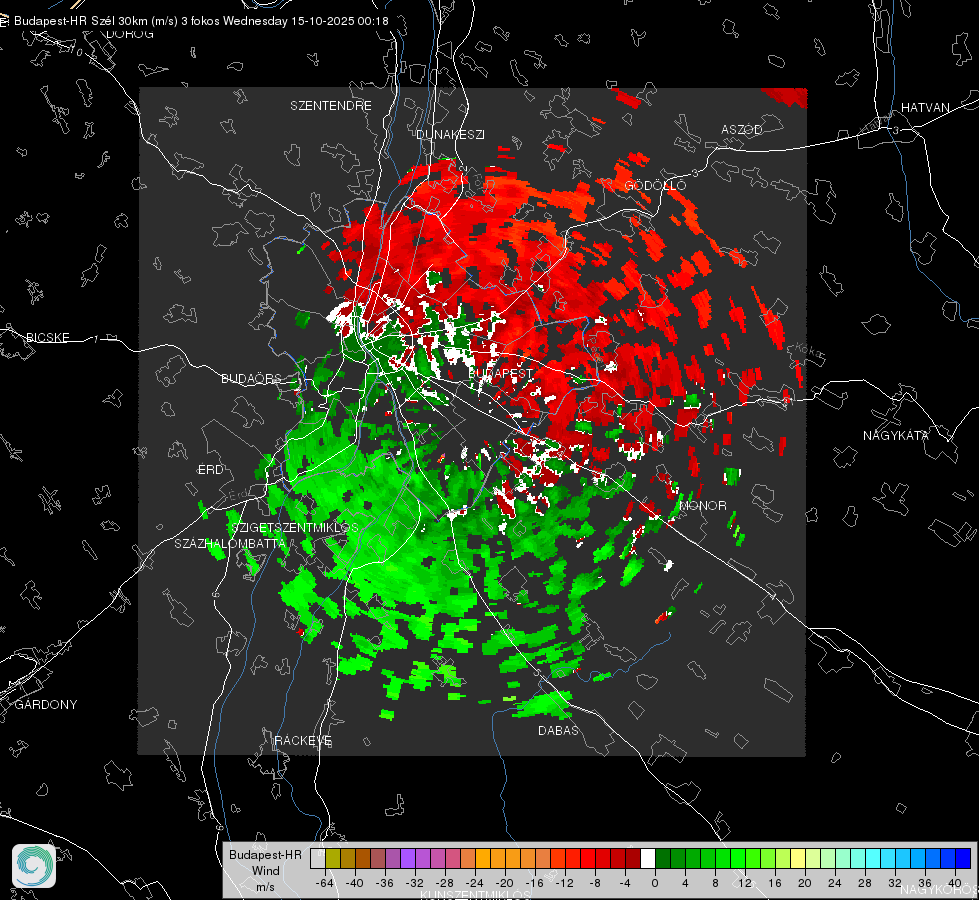Viewport: 979px width, 900px height.
Task: Click the SZÁZHALOMBATTA map label
Action: [230, 543]
